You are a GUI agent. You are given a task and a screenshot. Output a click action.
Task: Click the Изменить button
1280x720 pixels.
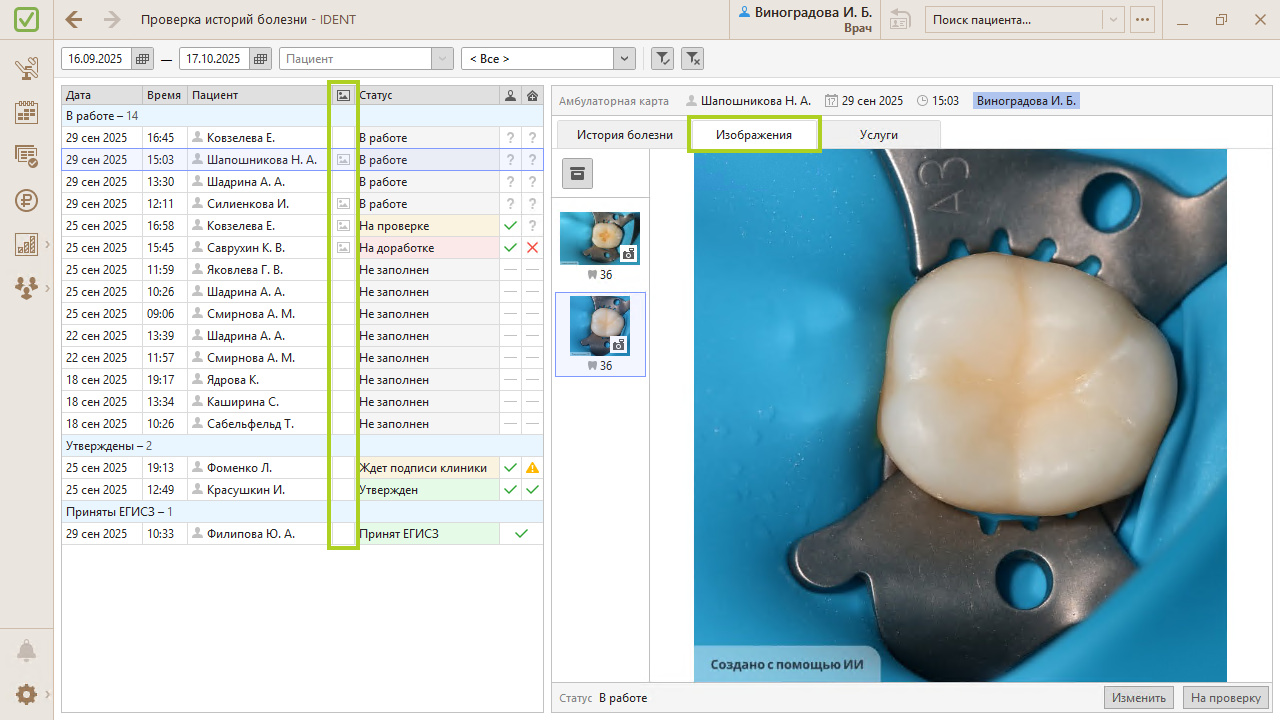pos(1138,698)
